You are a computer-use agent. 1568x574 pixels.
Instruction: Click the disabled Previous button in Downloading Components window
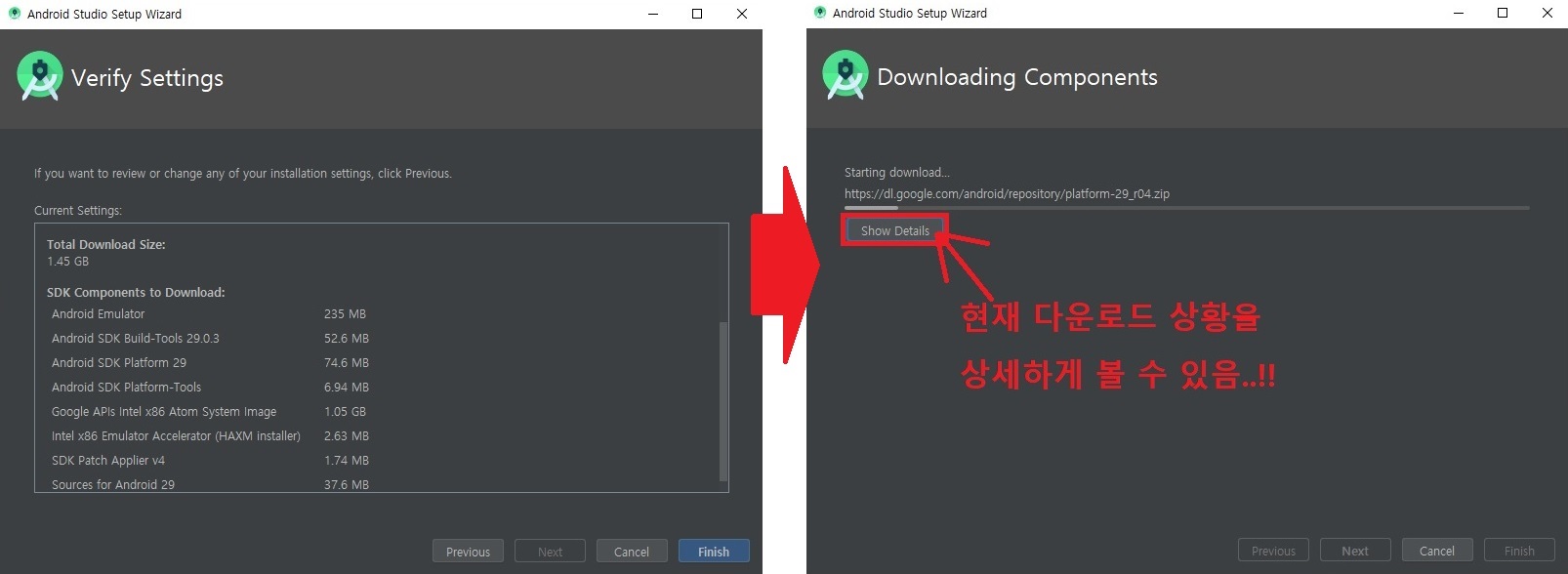click(x=1273, y=551)
